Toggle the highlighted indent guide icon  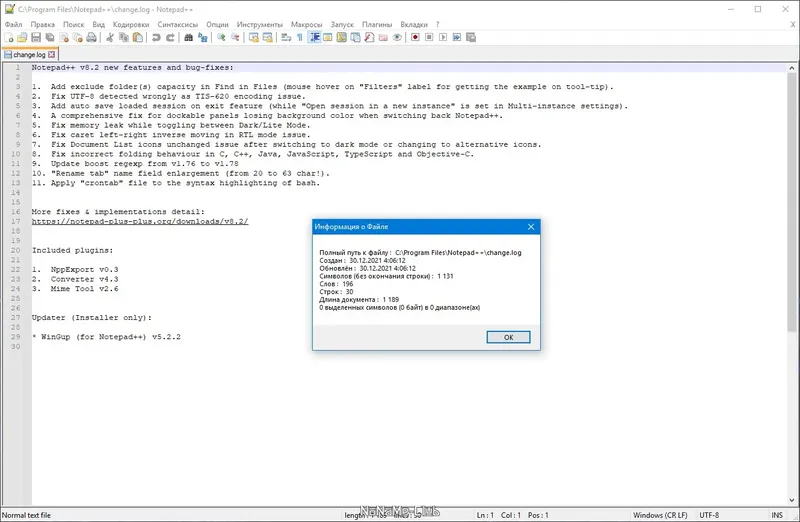tap(315, 37)
